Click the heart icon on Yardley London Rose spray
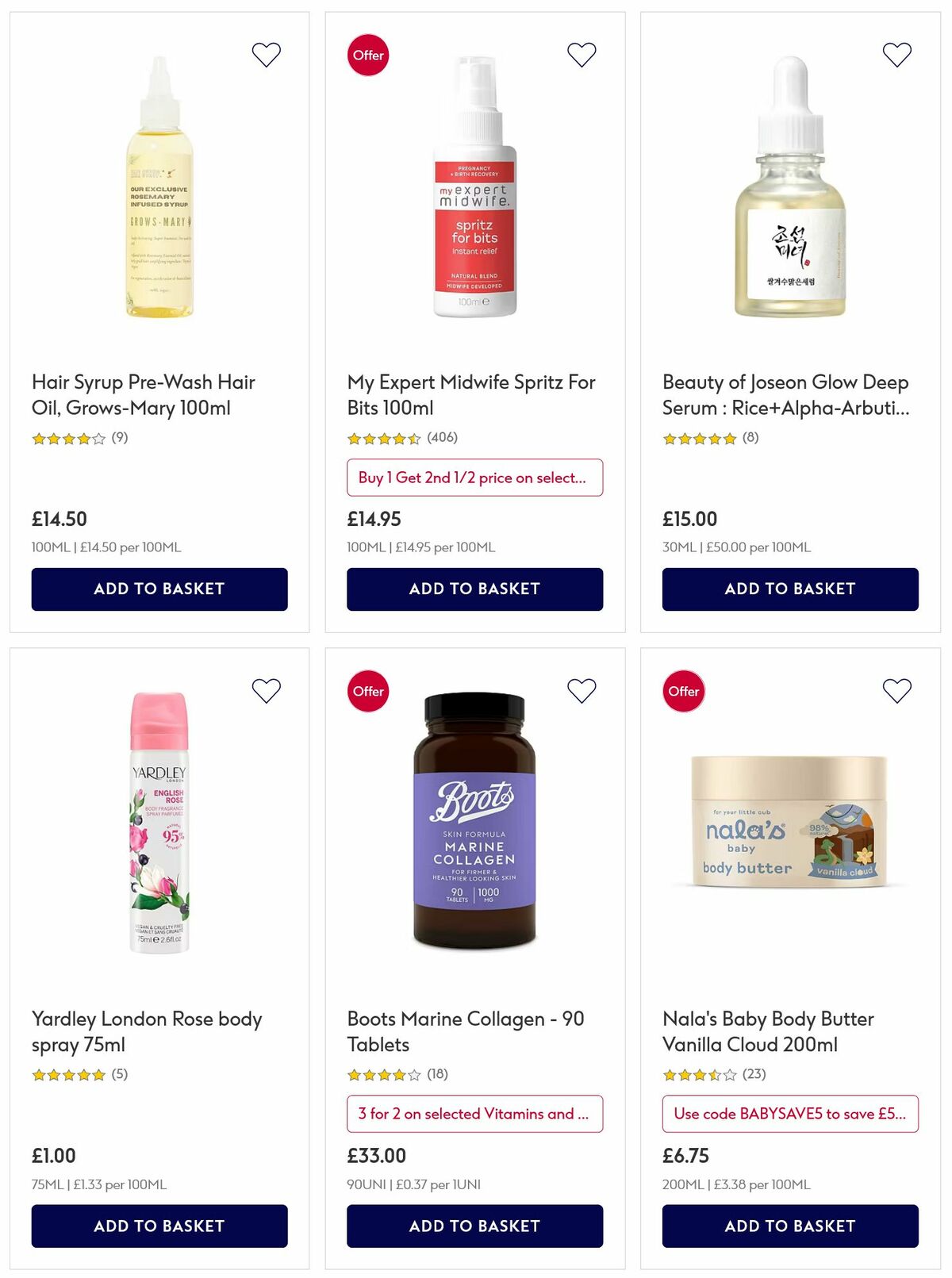The width and height of the screenshot is (952, 1278). [265, 690]
